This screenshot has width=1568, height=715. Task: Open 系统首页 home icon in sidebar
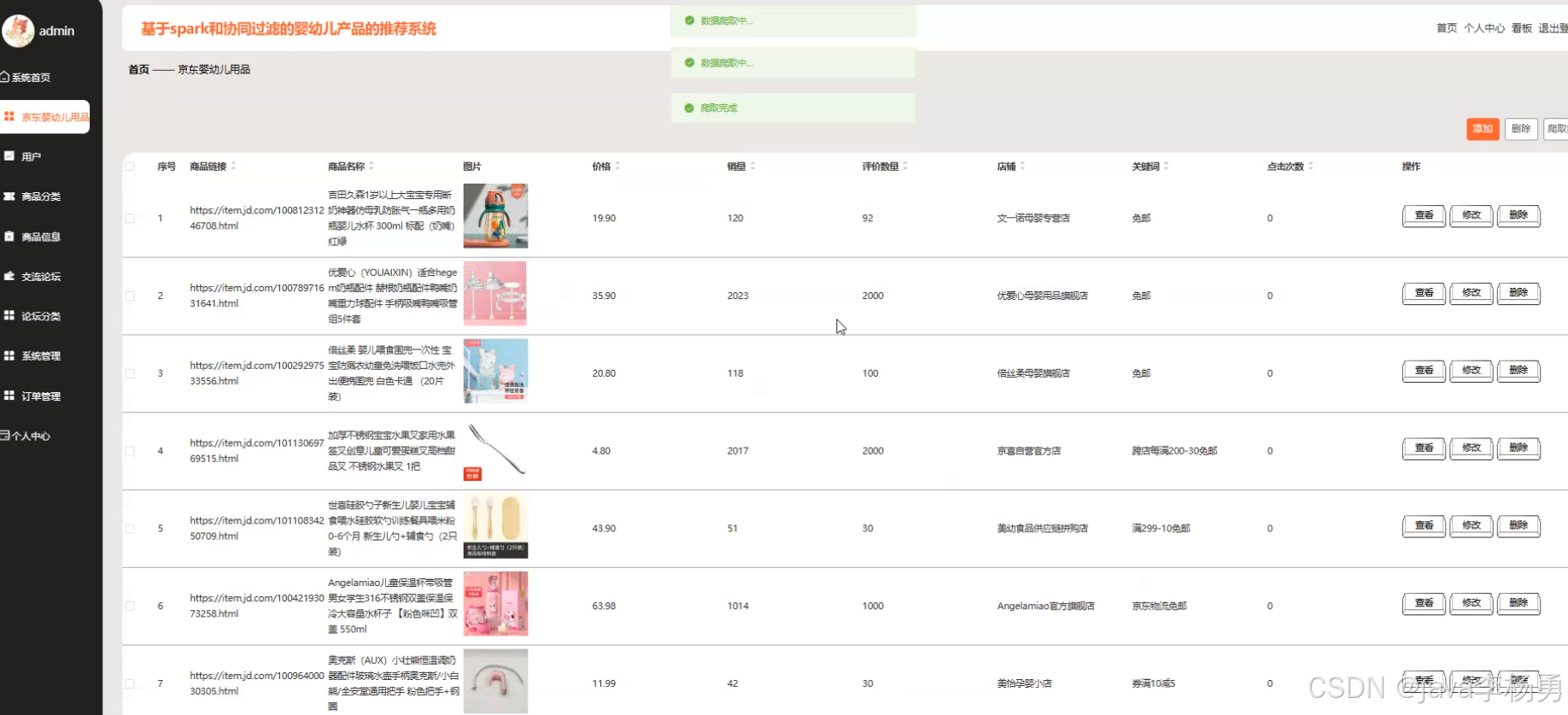point(5,77)
